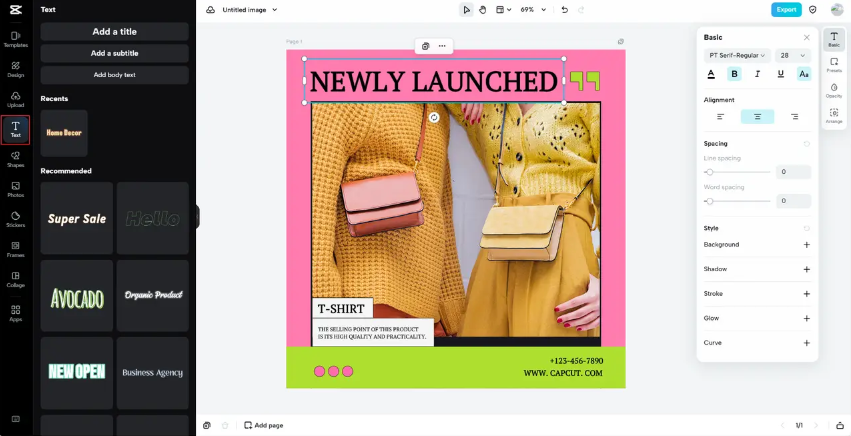The width and height of the screenshot is (851, 436).
Task: Duplicate the selected text element
Action: coord(426,46)
